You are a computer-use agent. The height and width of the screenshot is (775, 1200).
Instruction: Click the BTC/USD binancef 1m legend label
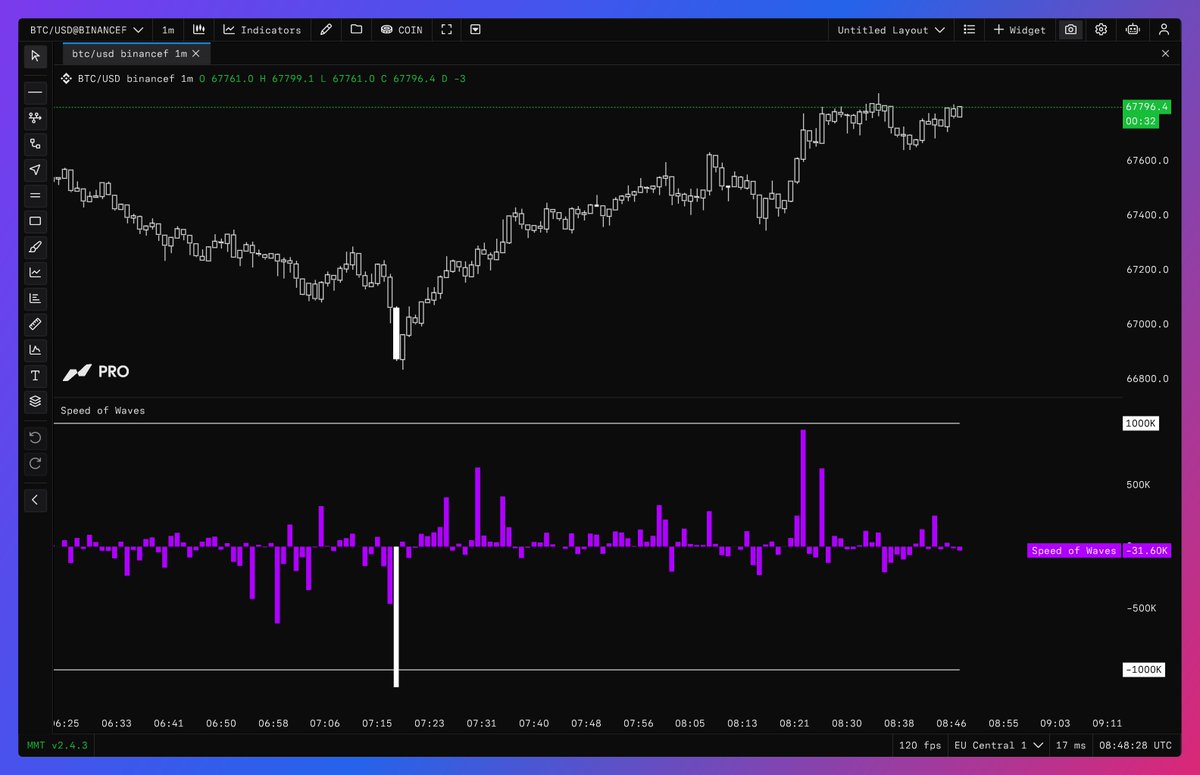(x=135, y=78)
